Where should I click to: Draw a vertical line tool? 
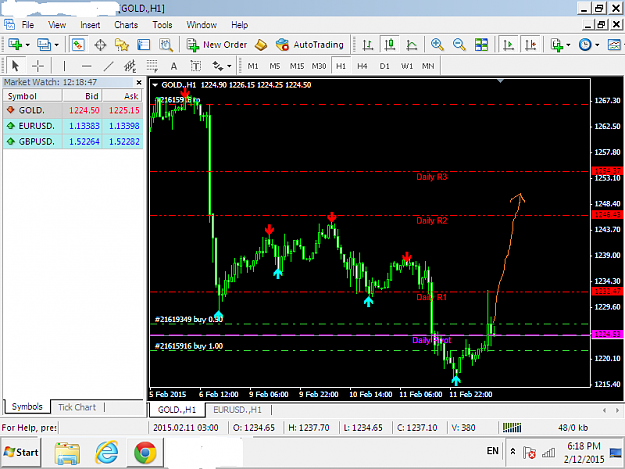pyautogui.click(x=64, y=66)
